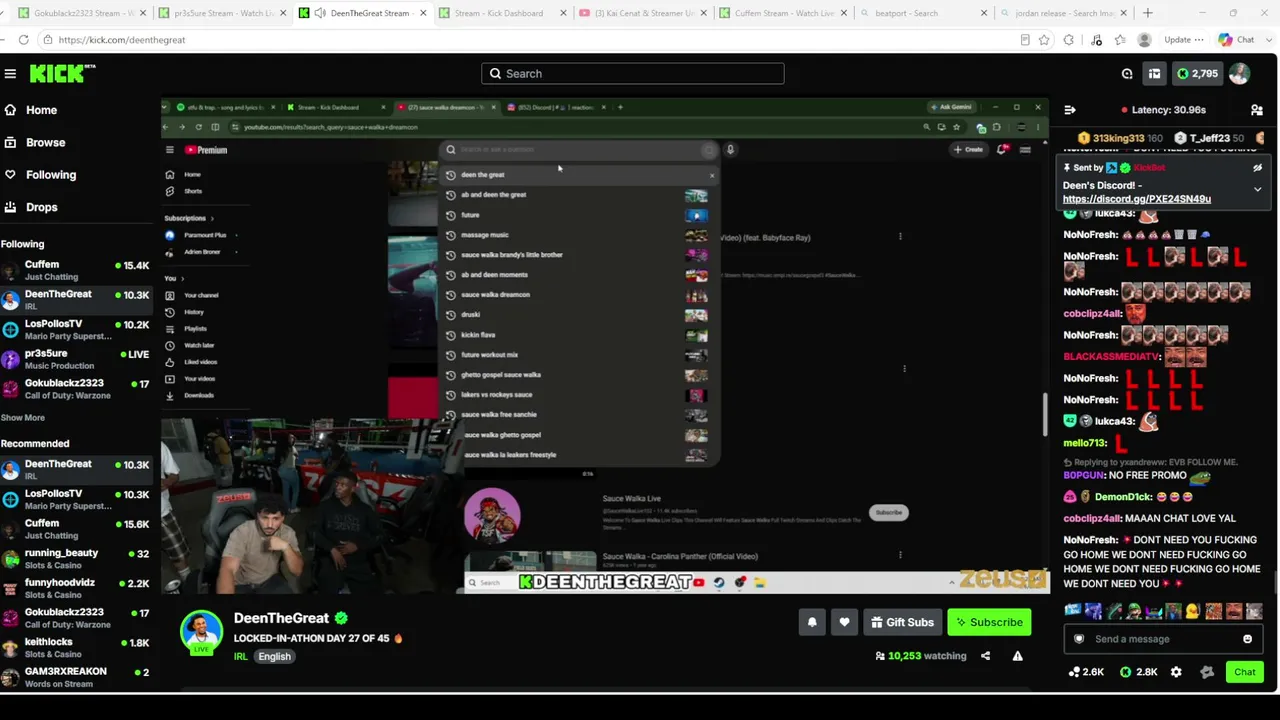Open the 2.8K KICKs gifting option
This screenshot has width=1280, height=720.
1139,672
